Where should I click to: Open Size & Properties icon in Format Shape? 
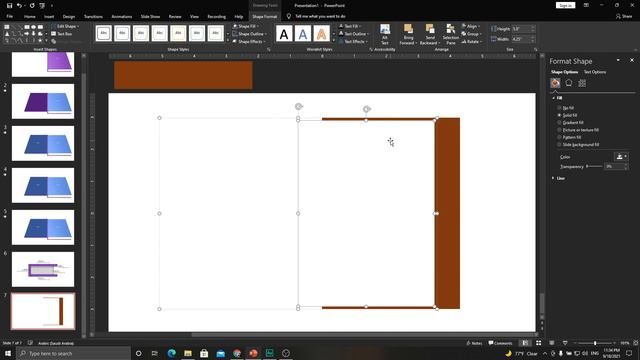582,83
